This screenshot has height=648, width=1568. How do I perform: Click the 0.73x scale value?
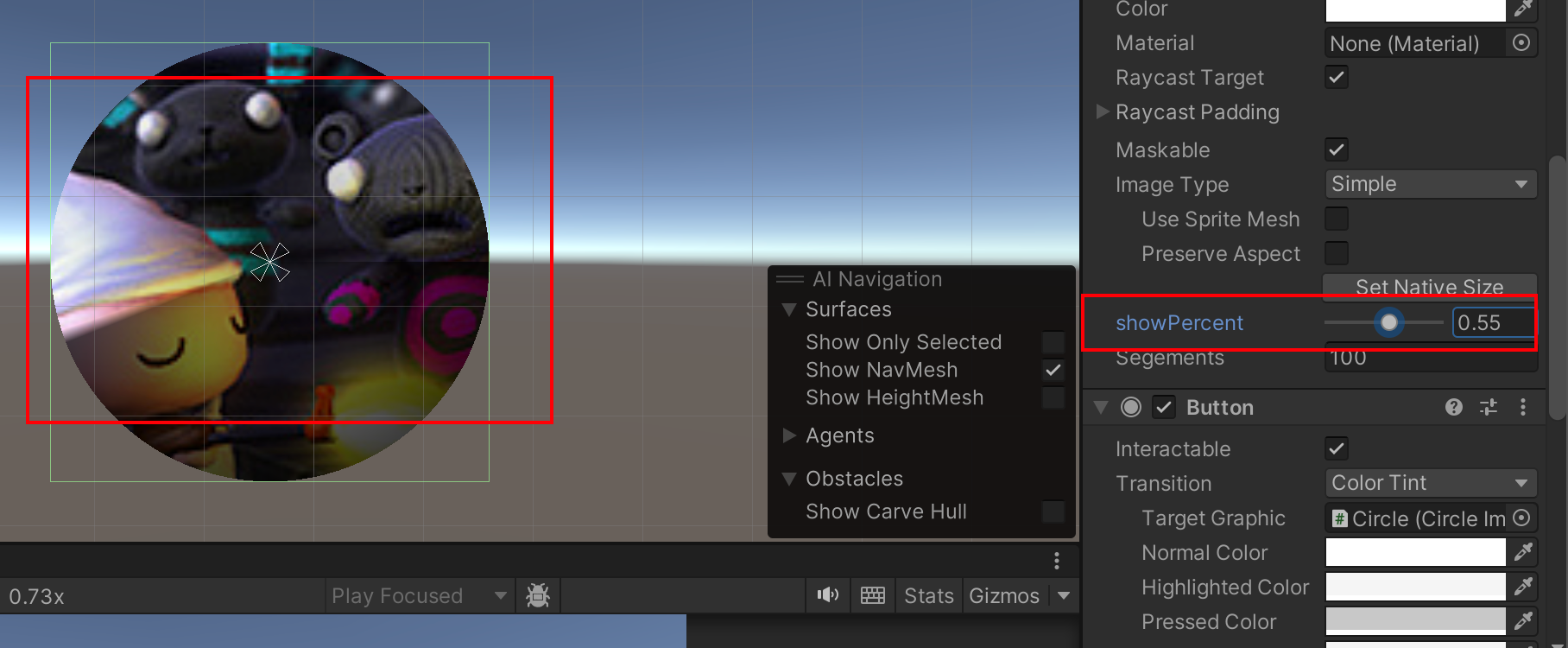[37, 596]
